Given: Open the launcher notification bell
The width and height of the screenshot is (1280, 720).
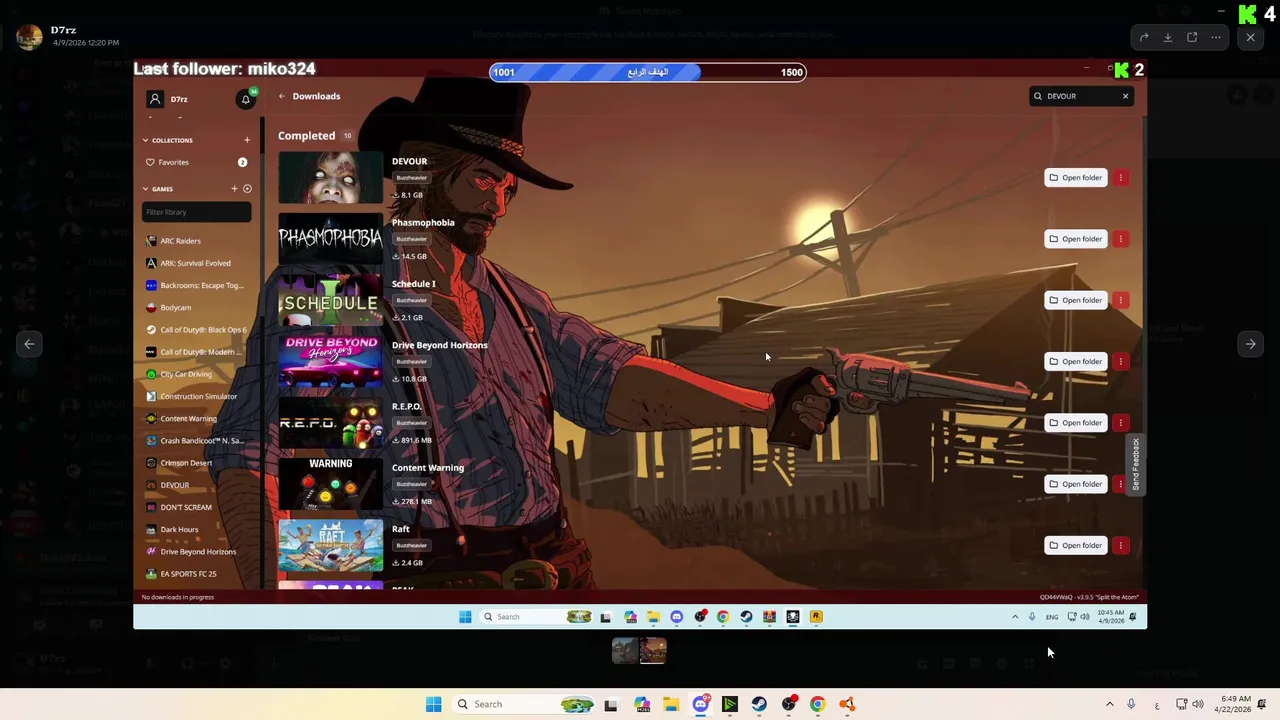Looking at the screenshot, I should point(245,99).
